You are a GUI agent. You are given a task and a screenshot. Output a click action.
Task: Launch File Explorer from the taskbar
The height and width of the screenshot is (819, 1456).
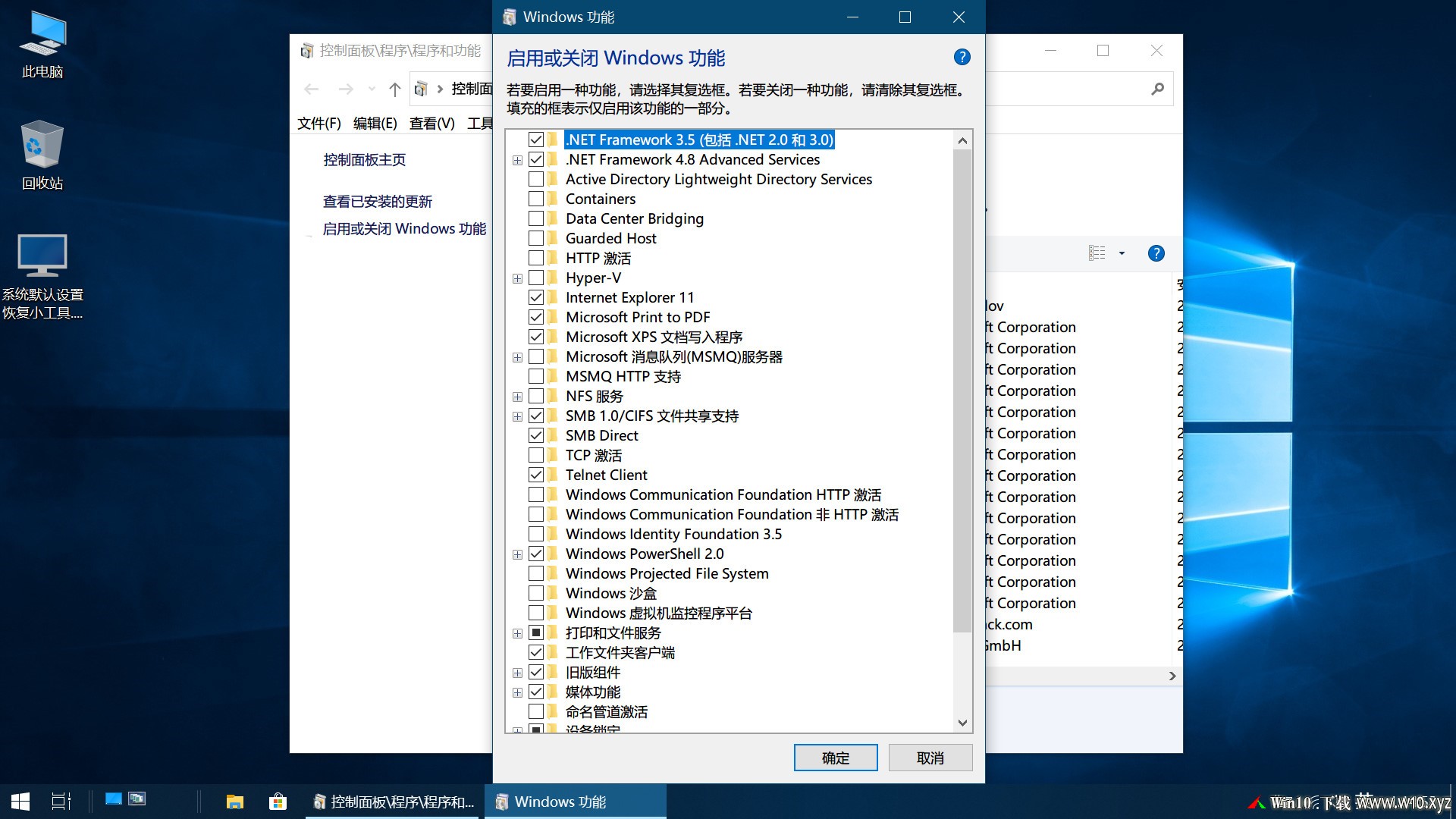point(235,802)
